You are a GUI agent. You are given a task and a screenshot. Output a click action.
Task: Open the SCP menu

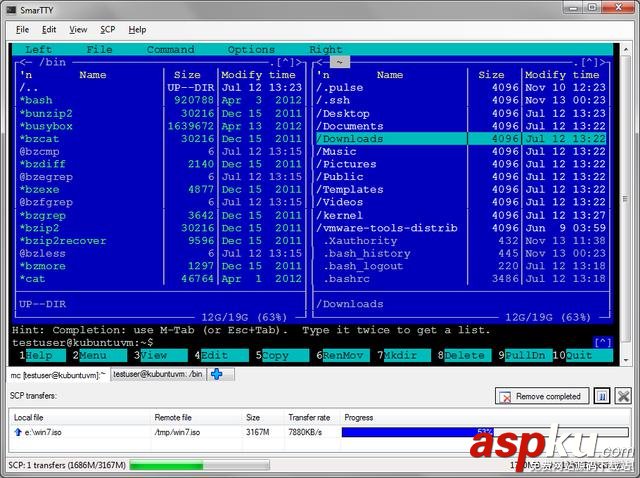point(108,30)
